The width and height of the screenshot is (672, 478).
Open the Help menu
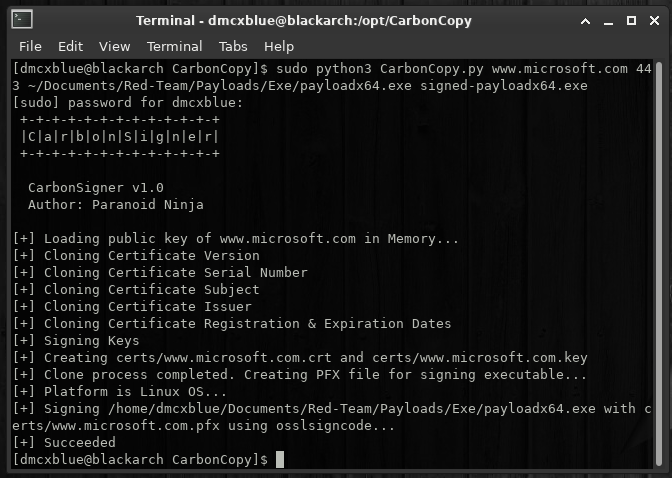279,46
